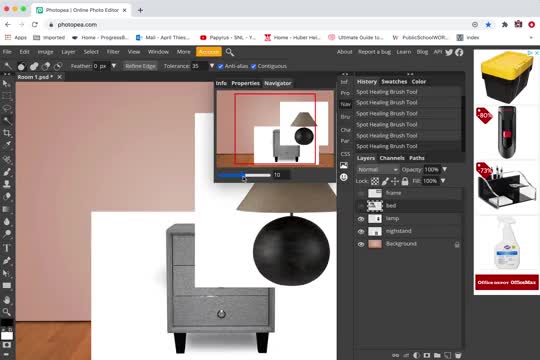Image resolution: width=540 pixels, height=360 pixels.
Task: Open the Normal blend mode dropdown
Action: tap(377, 169)
